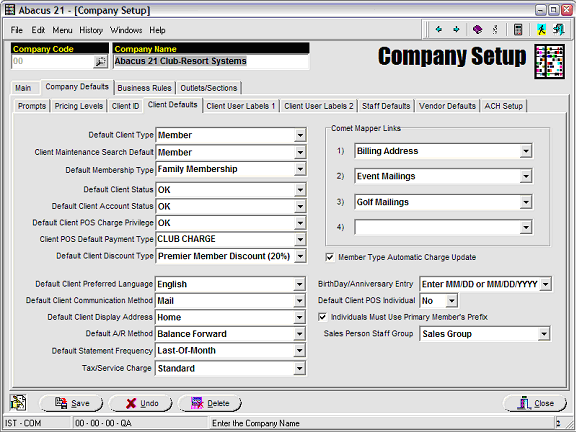Expand the Default Client POS Individual dropdown
Viewport: 576px width, 432px height.
[451, 300]
